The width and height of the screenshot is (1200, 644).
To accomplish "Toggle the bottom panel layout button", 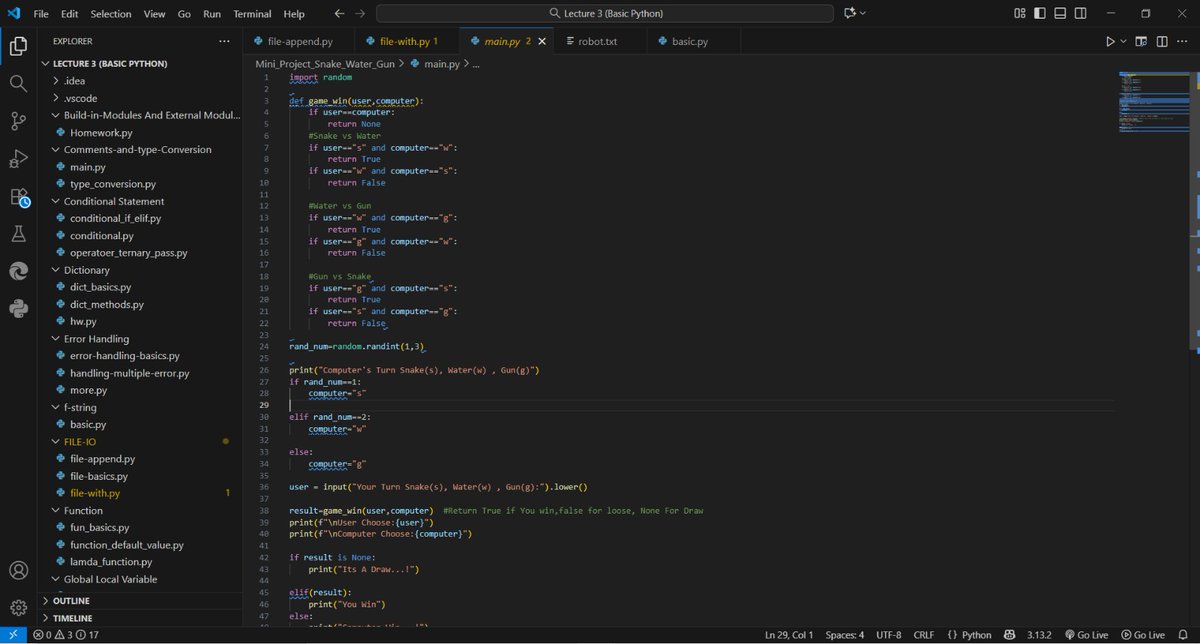I will coord(1062,14).
